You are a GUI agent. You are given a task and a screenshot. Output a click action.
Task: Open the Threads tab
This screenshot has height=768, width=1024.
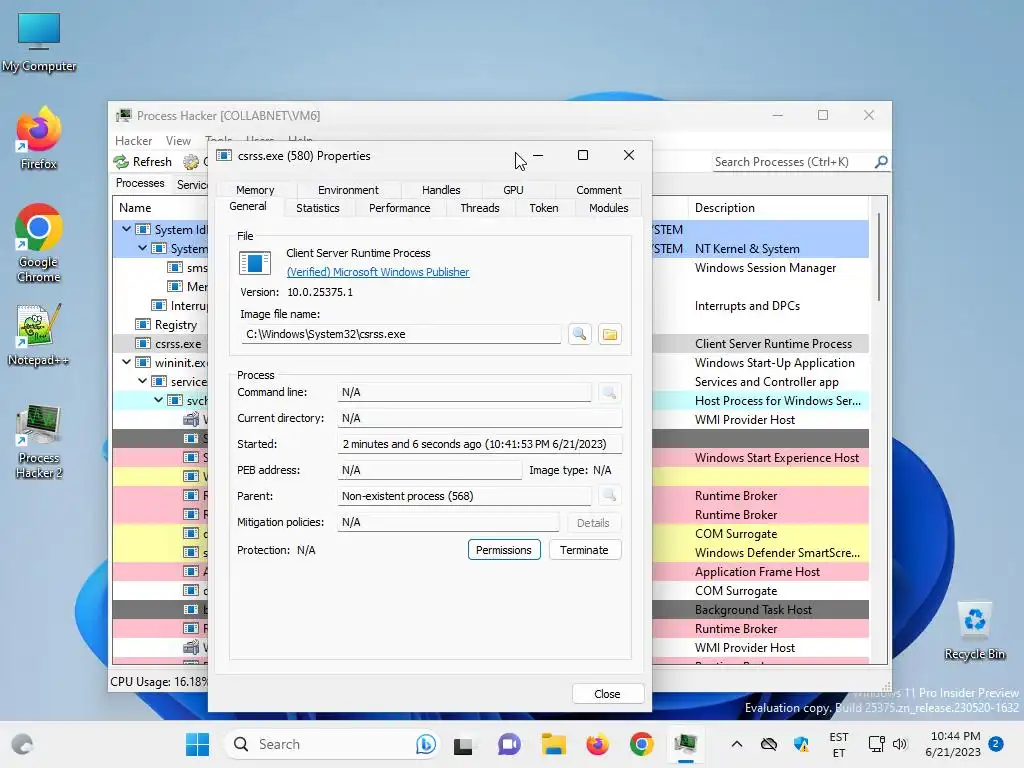(x=480, y=208)
